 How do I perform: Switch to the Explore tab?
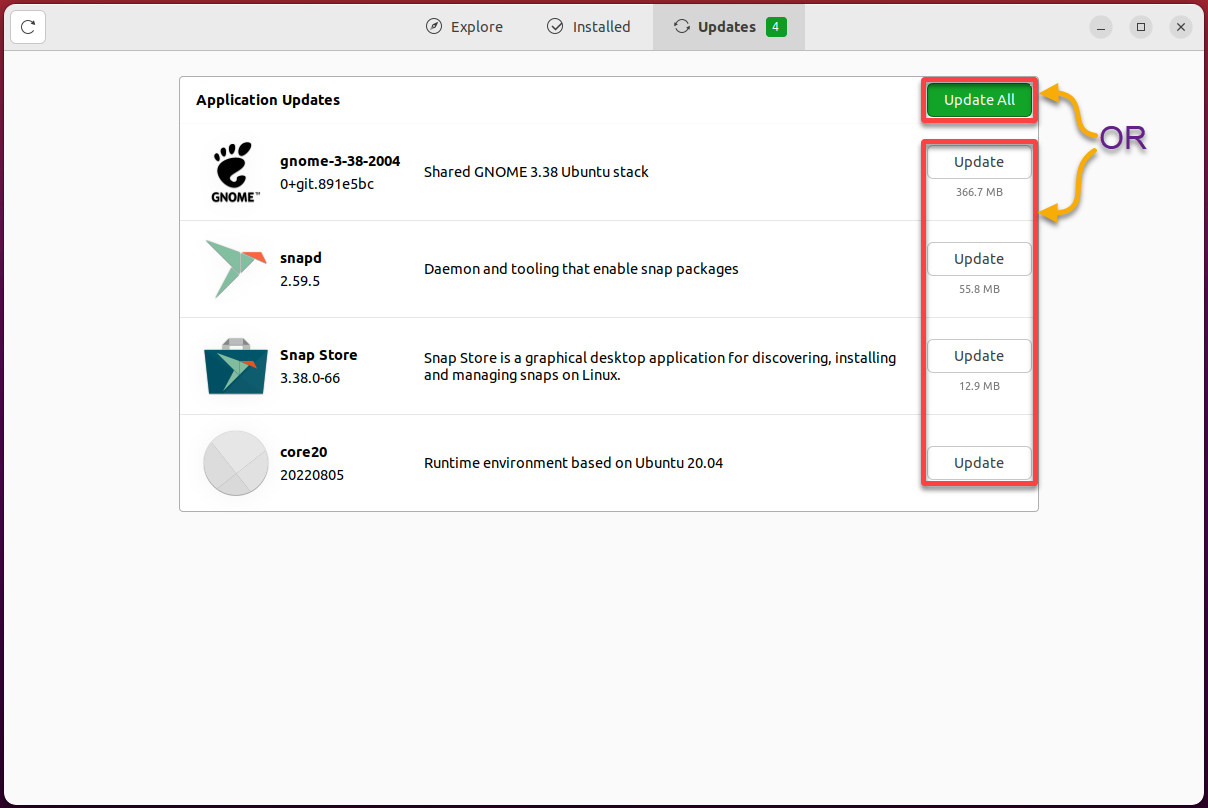tap(464, 27)
